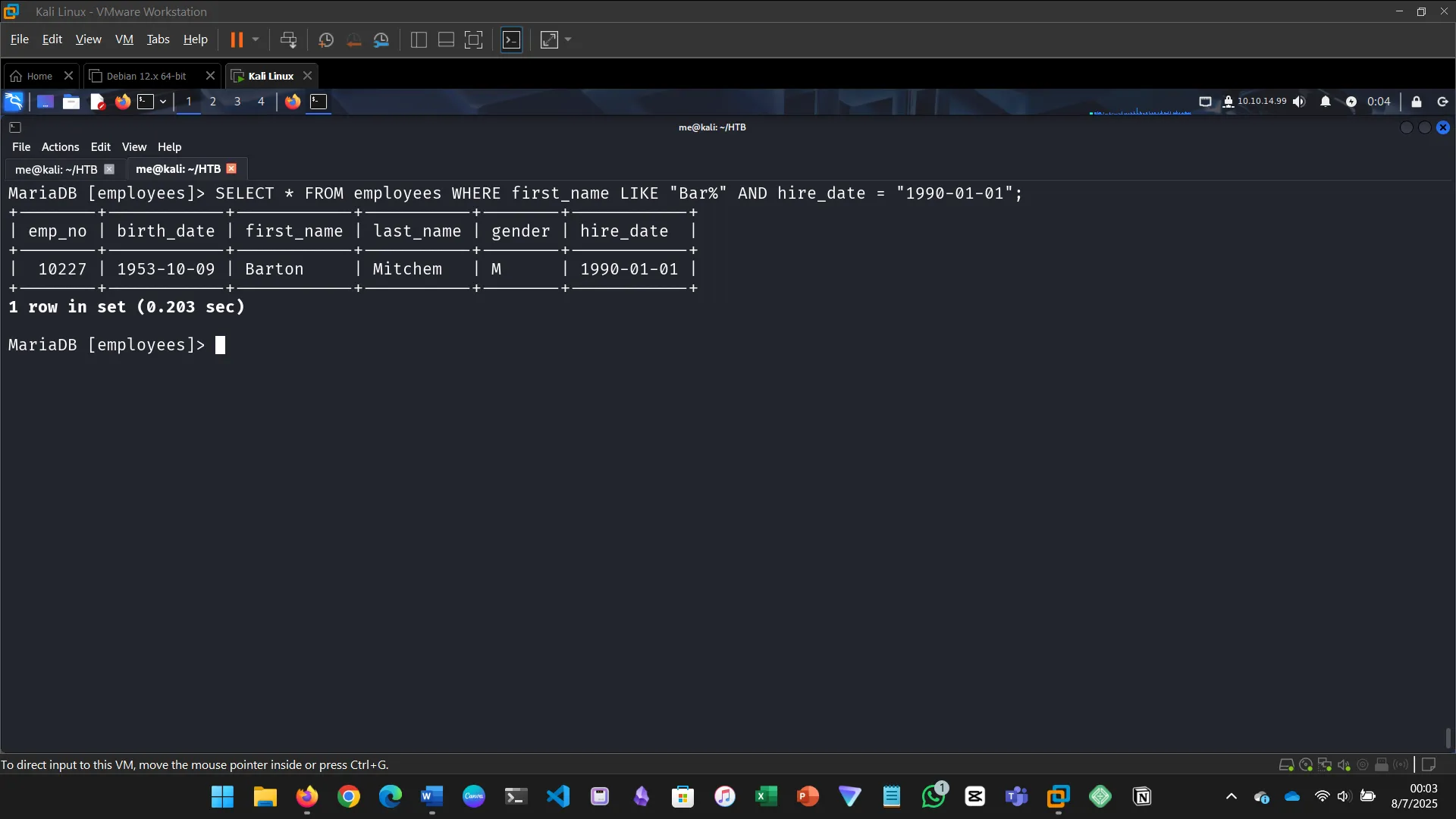Open the snapshot manager icon

tap(381, 39)
